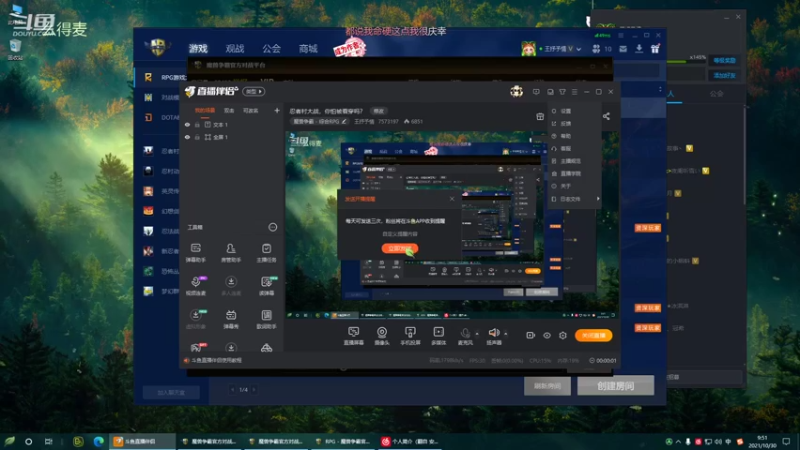
Task: Open the gift box icon above preview
Action: [540, 116]
